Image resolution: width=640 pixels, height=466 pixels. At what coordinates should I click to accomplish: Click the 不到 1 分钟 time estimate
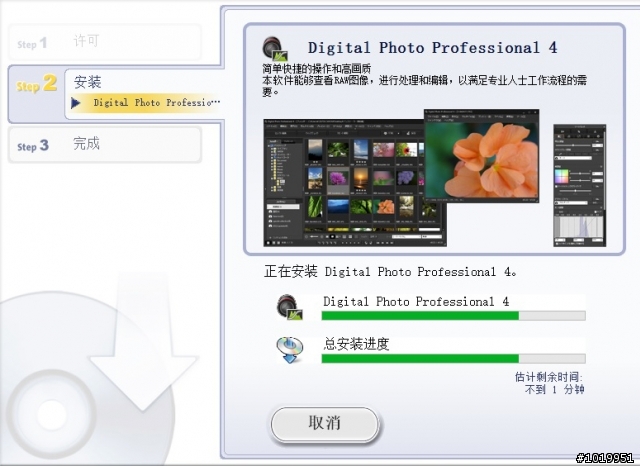[554, 389]
